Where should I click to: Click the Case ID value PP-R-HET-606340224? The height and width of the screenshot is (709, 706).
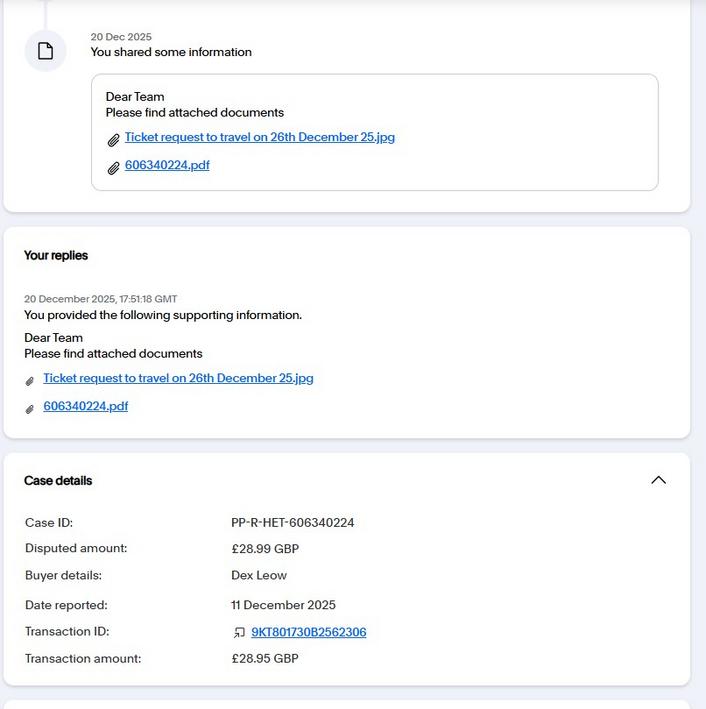click(292, 523)
